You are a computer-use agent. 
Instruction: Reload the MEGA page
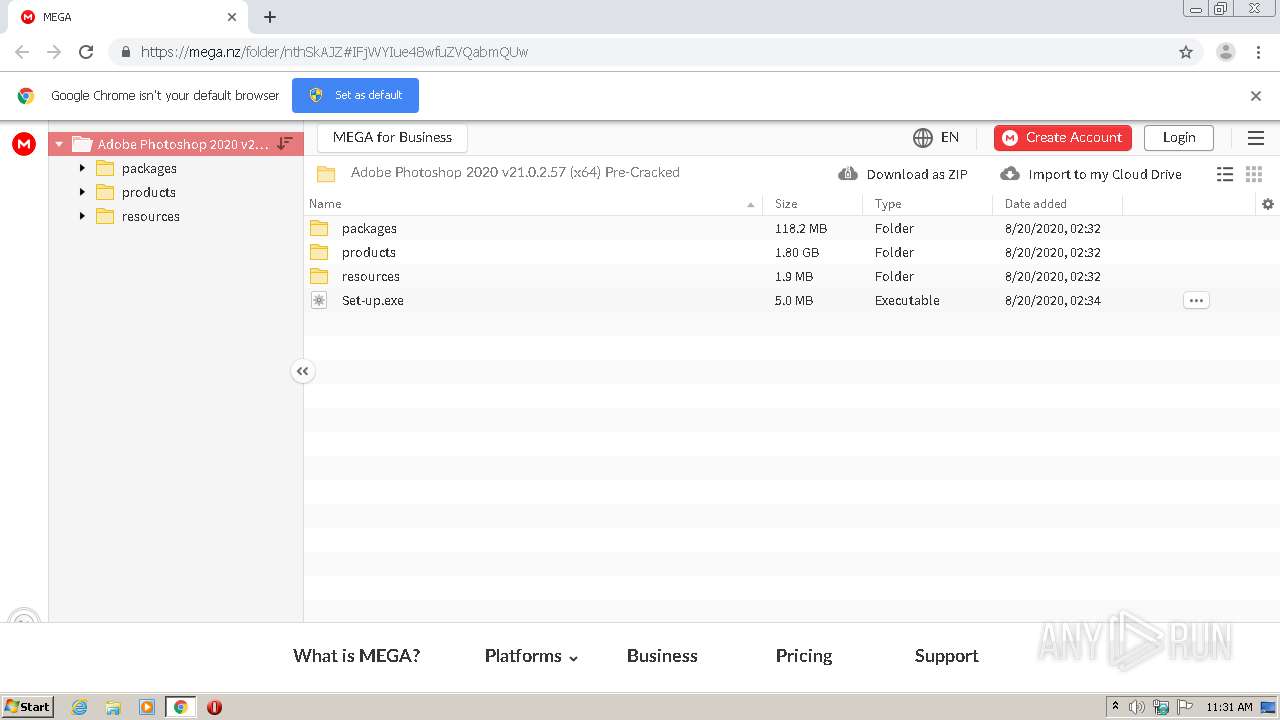86,52
